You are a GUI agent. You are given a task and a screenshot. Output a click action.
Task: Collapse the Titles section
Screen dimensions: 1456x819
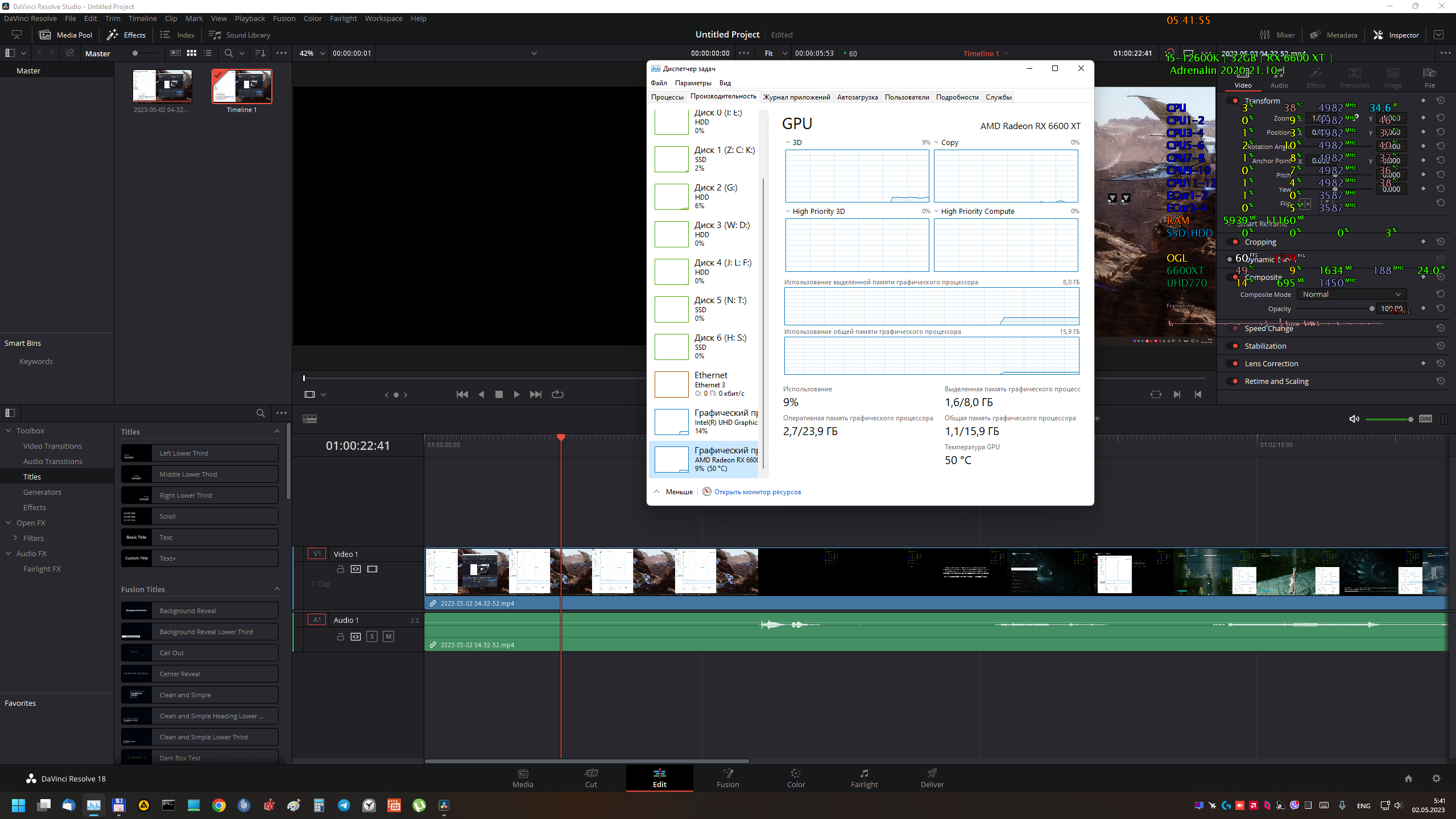pyautogui.click(x=277, y=432)
